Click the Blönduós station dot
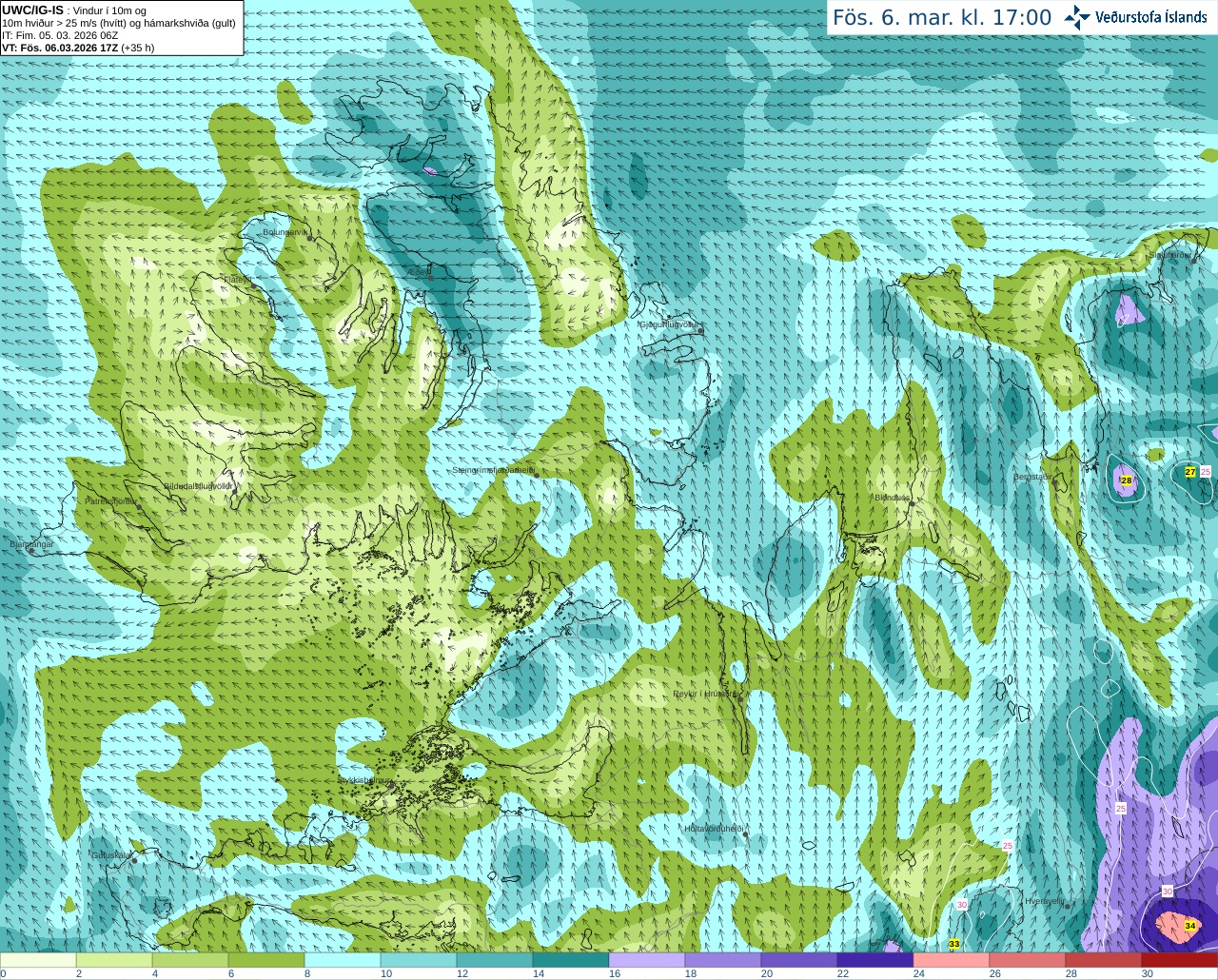Viewport: 1218px width, 980px height. click(x=912, y=503)
